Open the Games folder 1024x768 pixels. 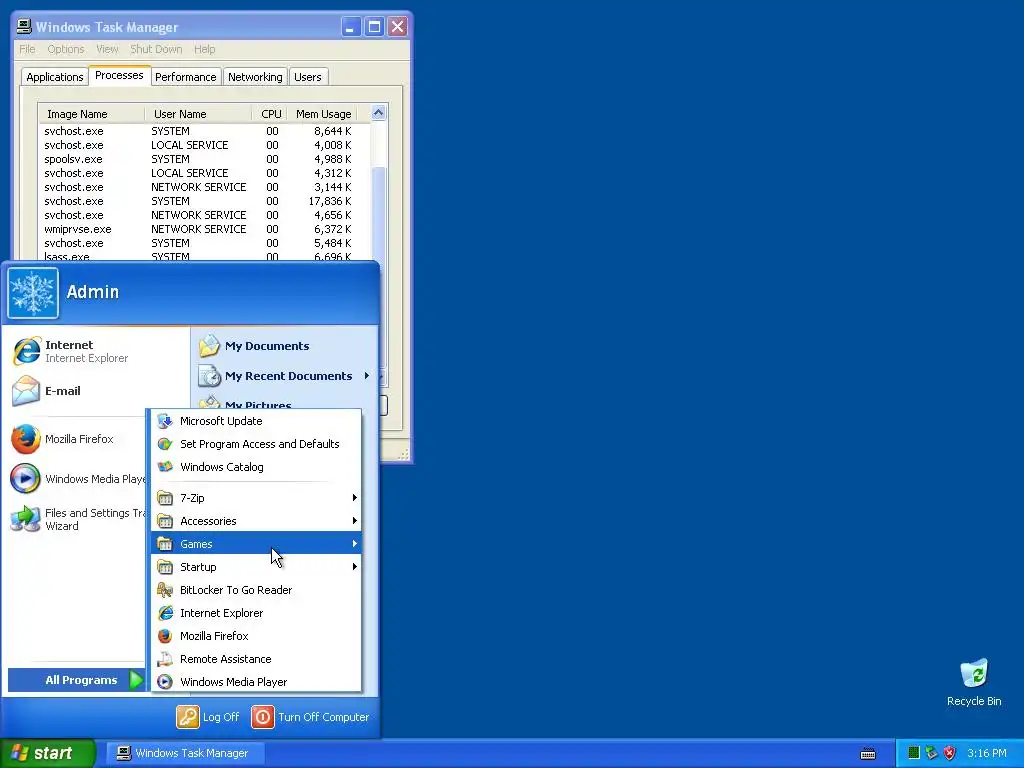click(256, 544)
